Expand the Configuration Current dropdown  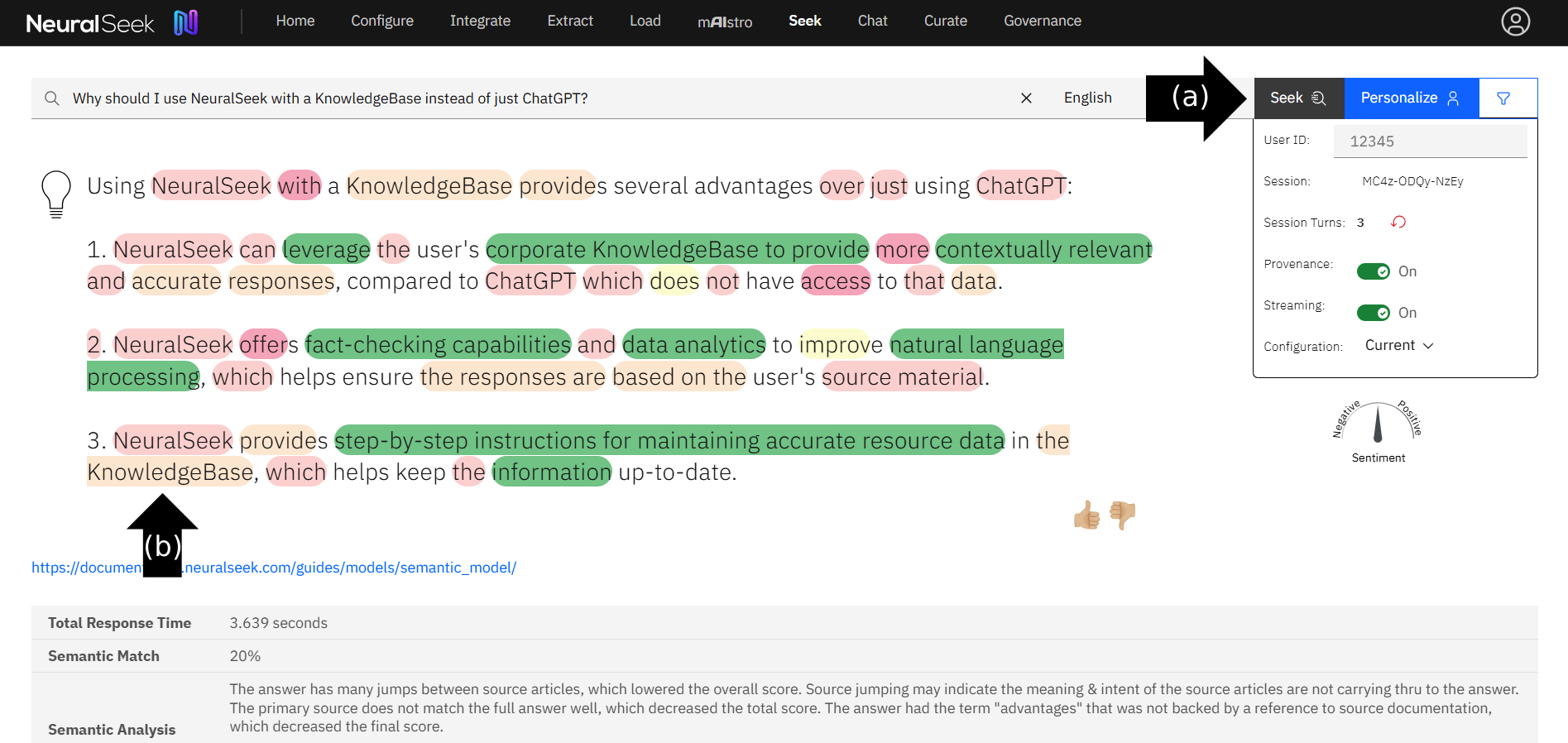(x=1398, y=346)
